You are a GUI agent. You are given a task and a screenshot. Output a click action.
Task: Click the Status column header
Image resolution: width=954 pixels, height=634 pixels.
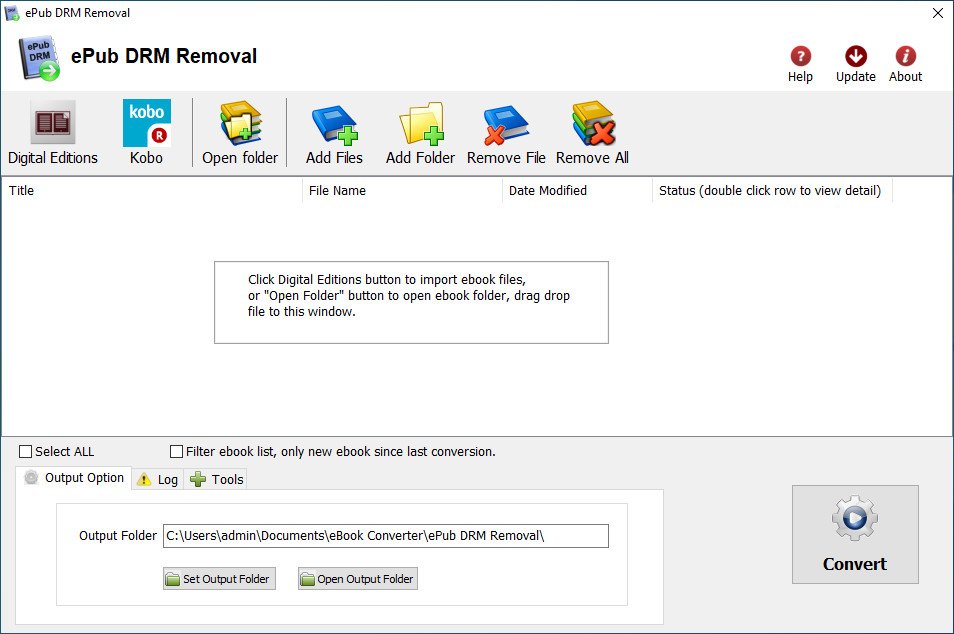pyautogui.click(x=772, y=190)
